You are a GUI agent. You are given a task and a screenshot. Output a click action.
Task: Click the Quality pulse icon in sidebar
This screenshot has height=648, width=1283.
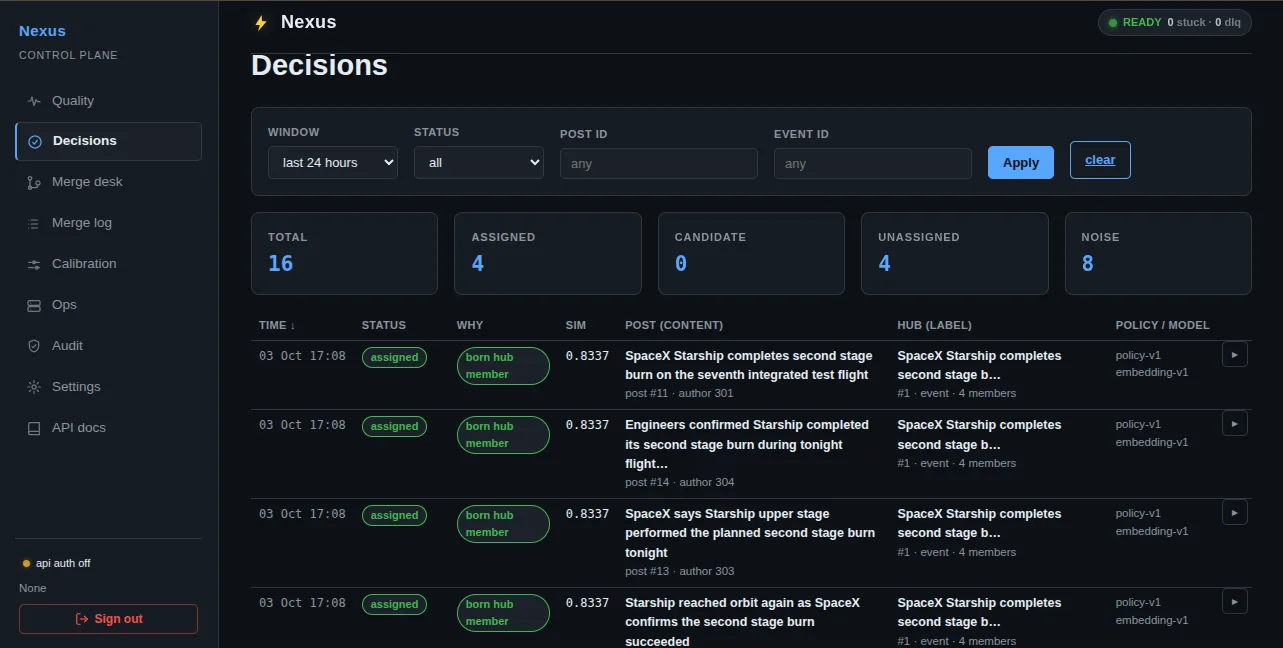point(34,101)
